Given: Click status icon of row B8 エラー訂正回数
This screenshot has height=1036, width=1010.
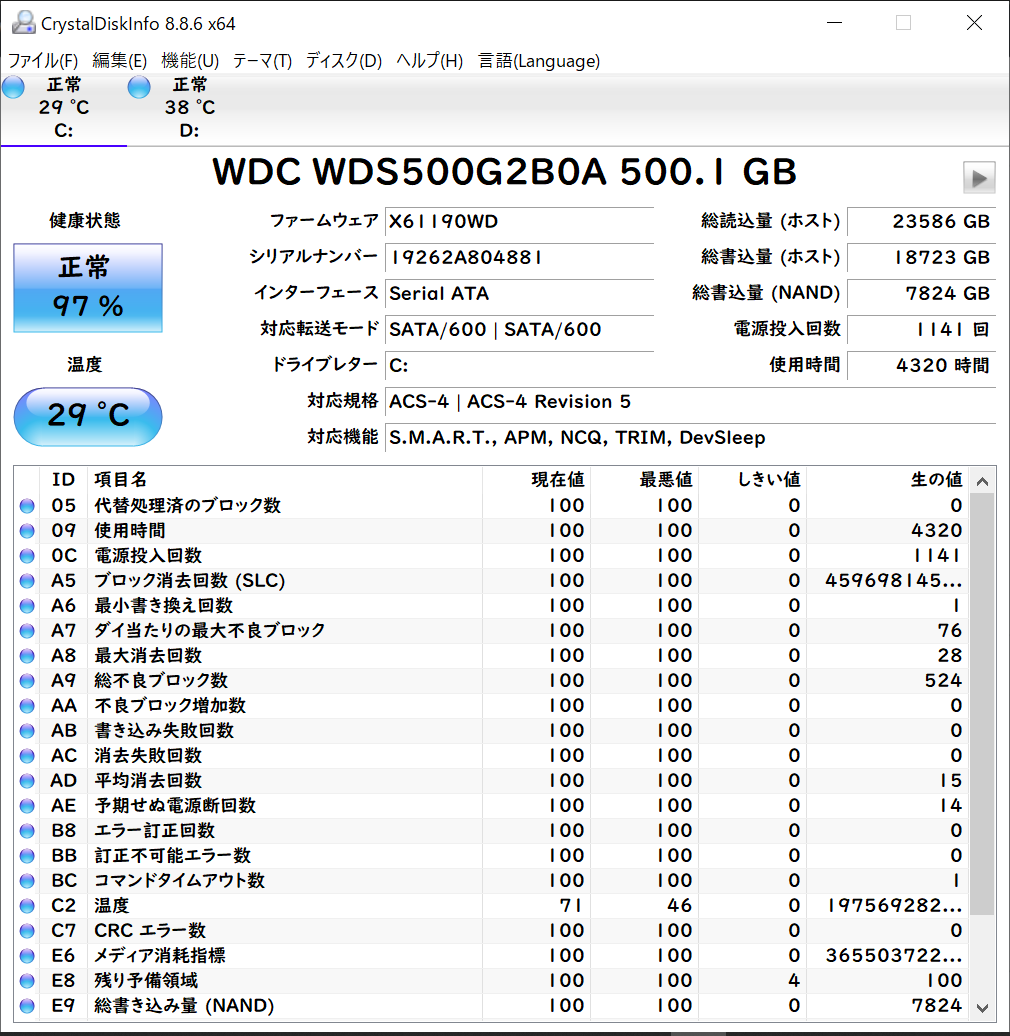Looking at the screenshot, I should [x=27, y=831].
